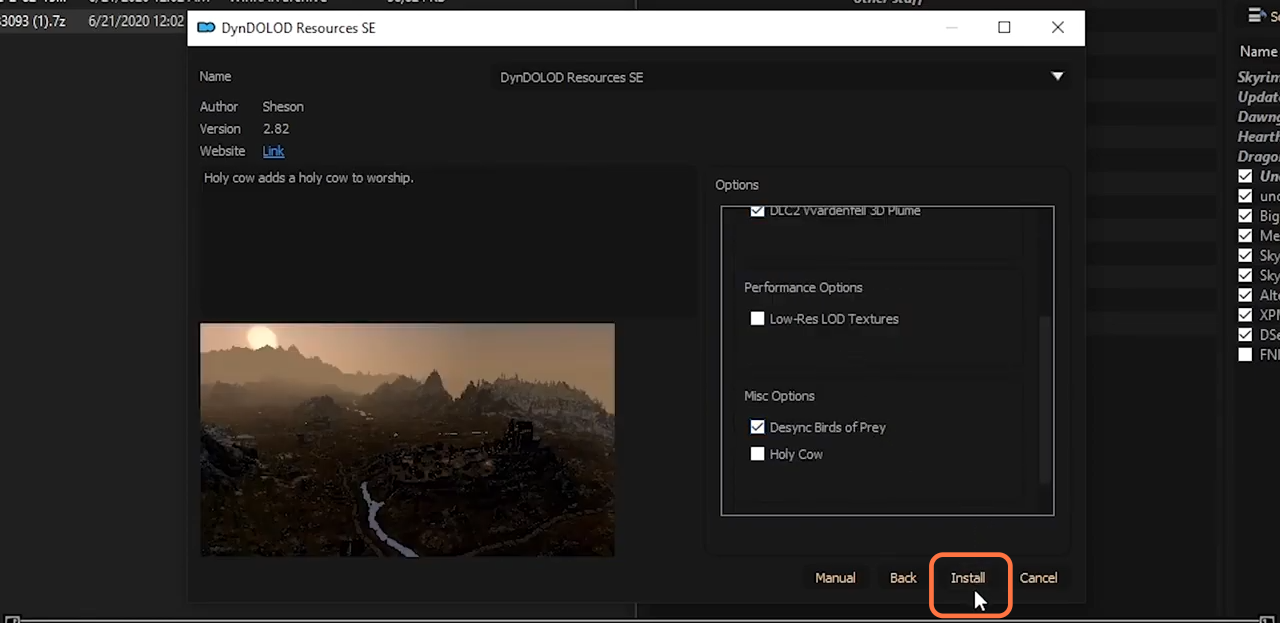Toggle the checkbox for the unc plugin
The width and height of the screenshot is (1280, 623).
point(1245,196)
